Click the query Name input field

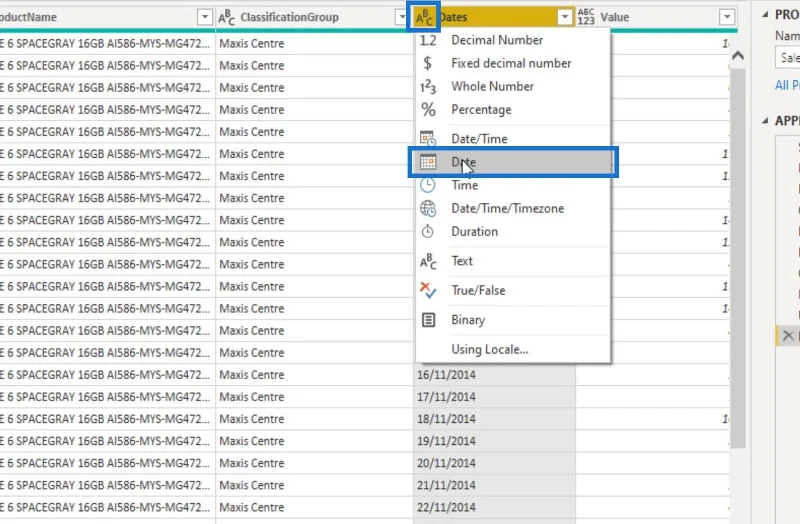pos(787,58)
